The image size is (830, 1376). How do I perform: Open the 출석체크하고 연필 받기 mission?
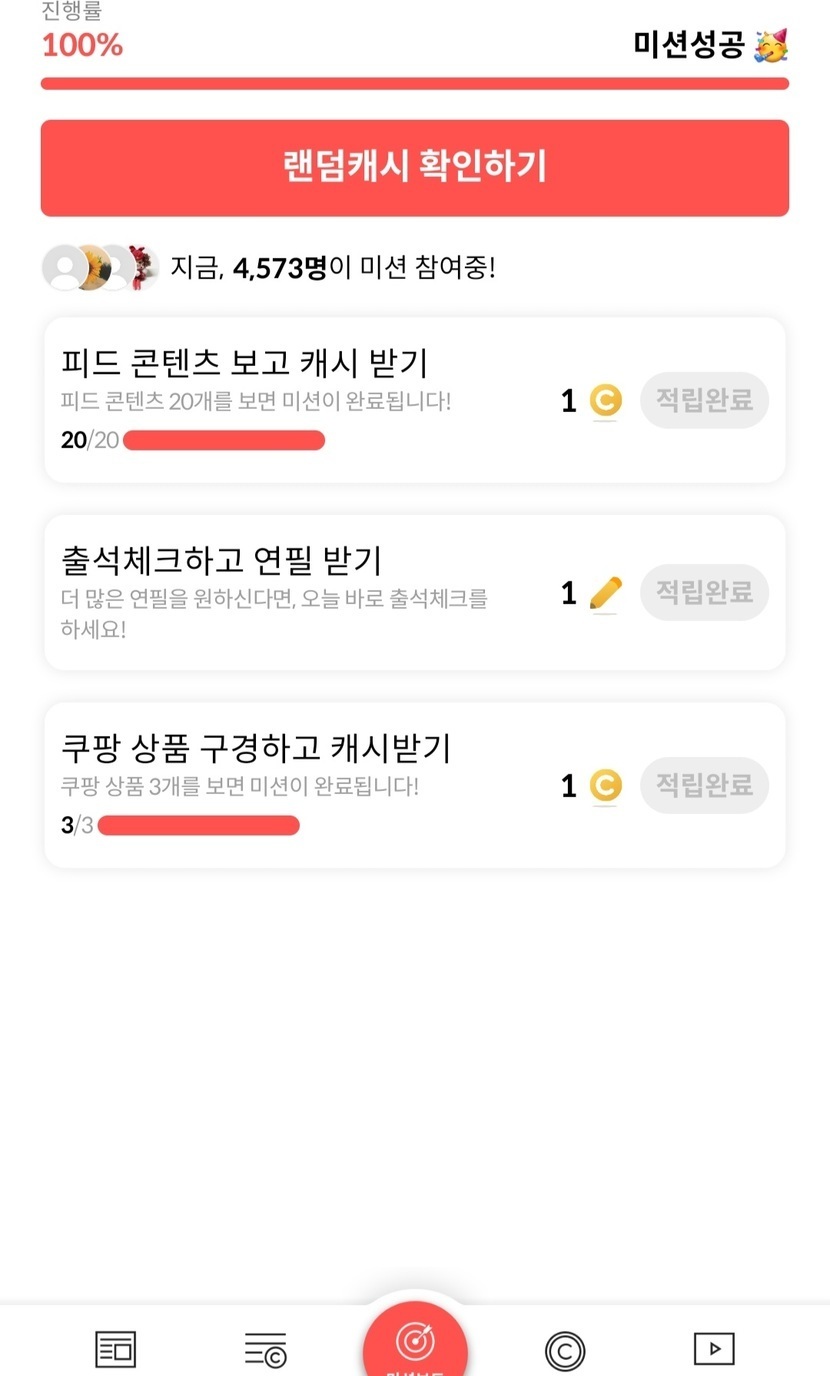(x=222, y=560)
